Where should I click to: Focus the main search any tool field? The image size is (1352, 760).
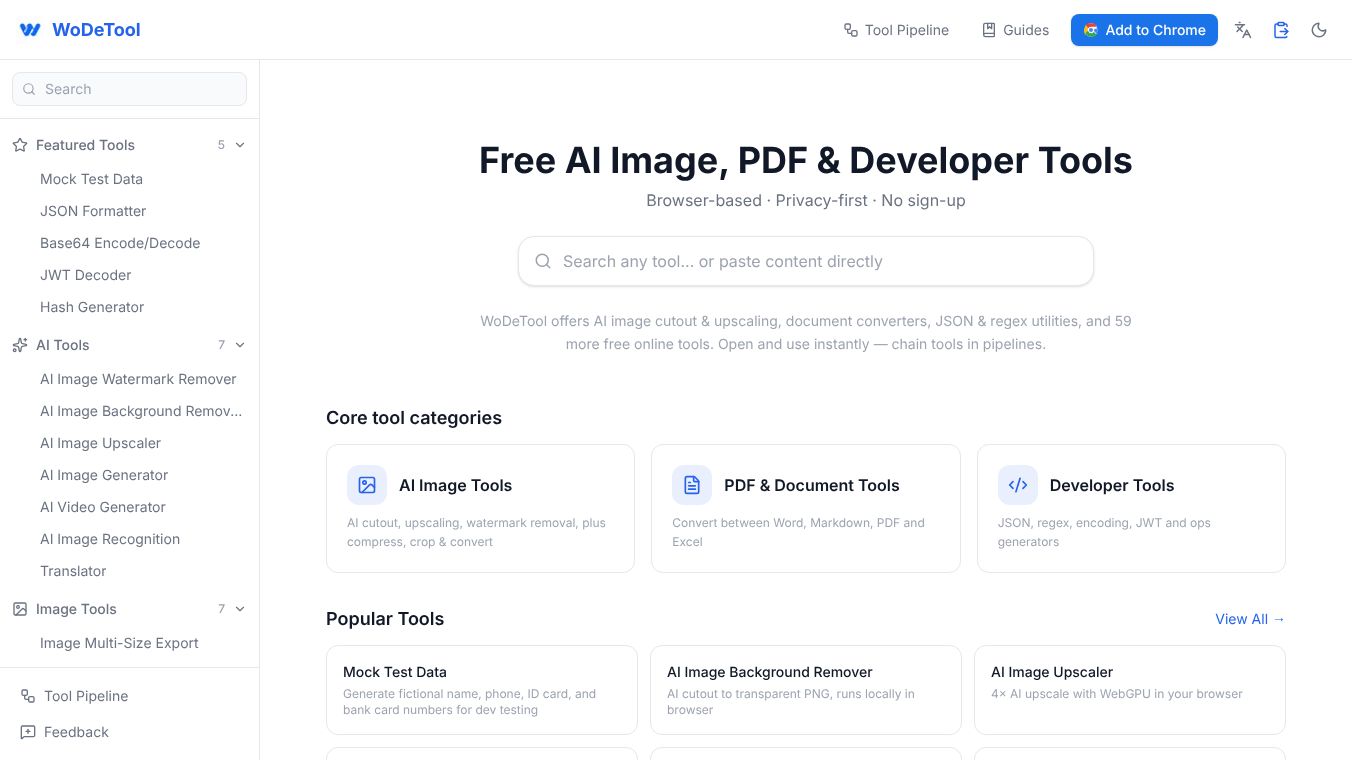click(806, 261)
